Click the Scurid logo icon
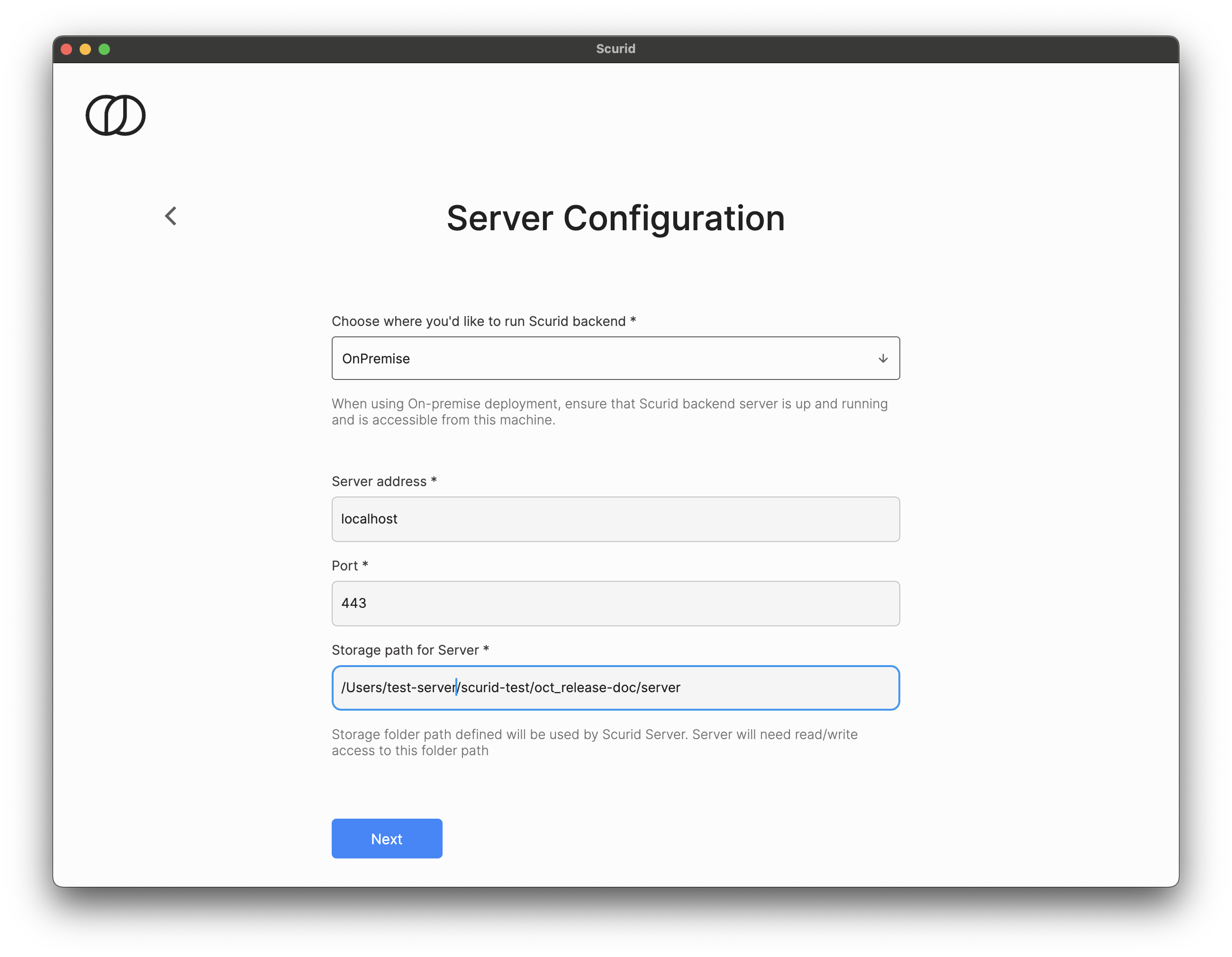This screenshot has height=957, width=1232. 116,116
